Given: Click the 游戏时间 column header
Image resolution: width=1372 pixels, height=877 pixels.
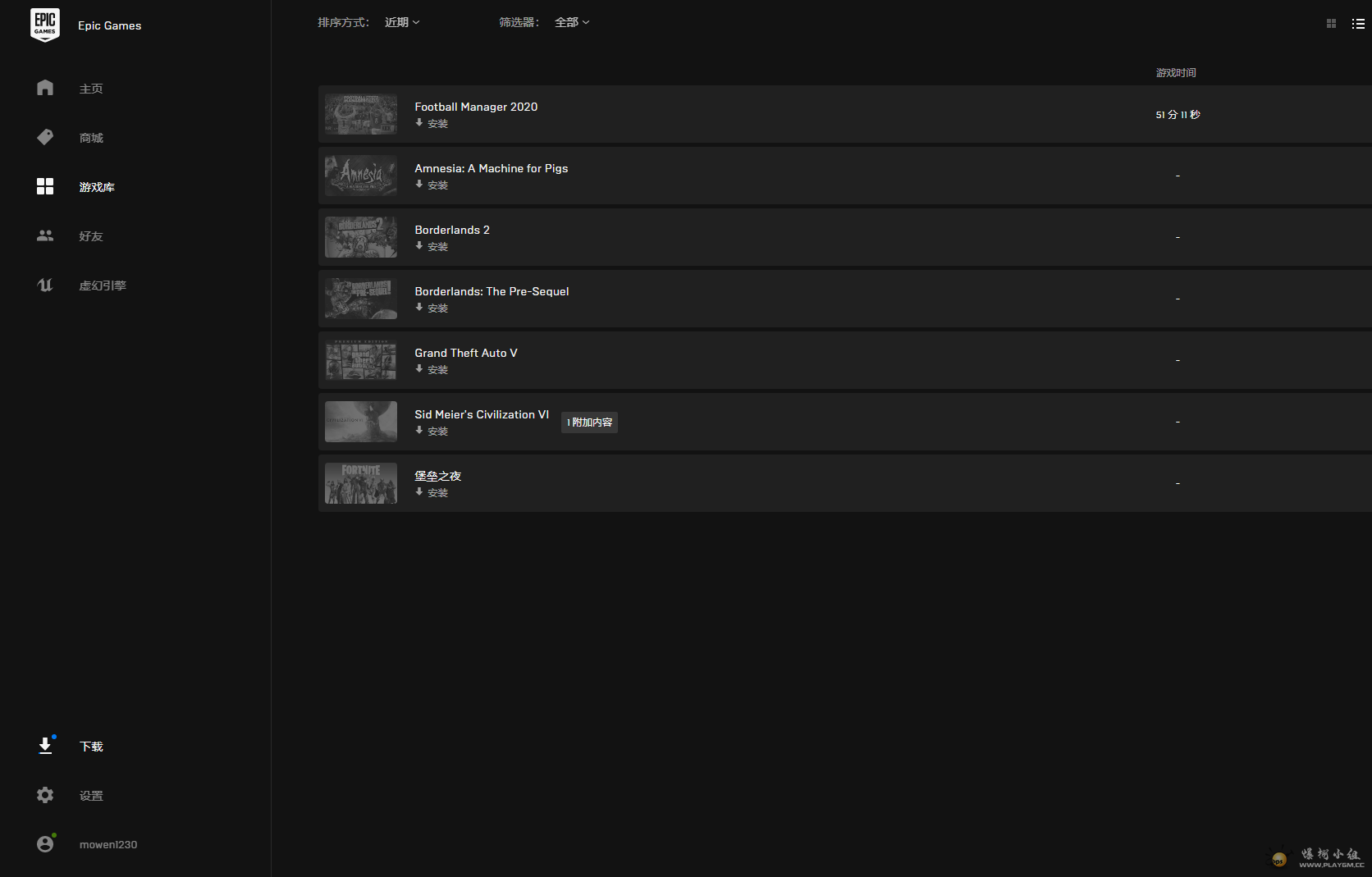Looking at the screenshot, I should (x=1176, y=73).
